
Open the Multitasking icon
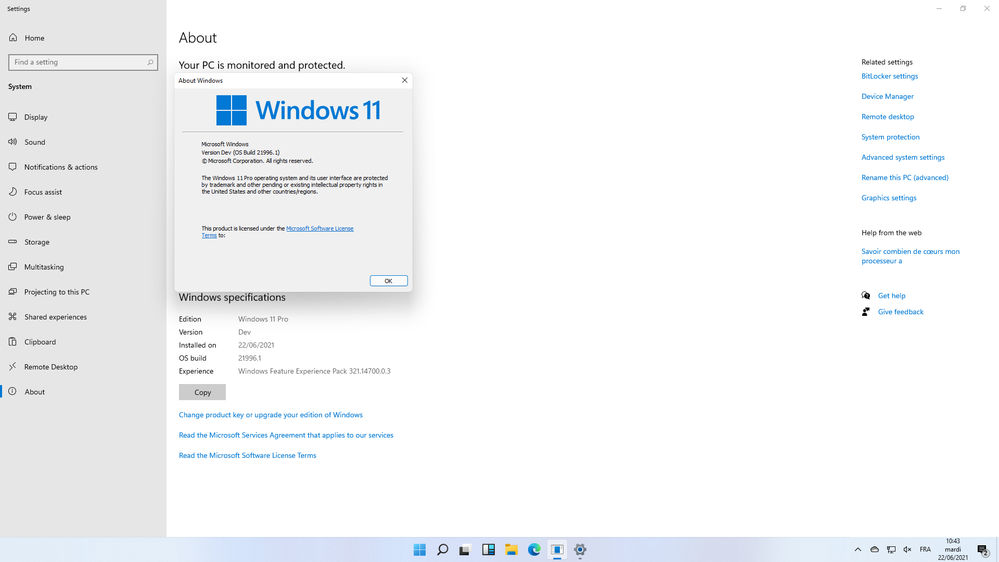(13, 266)
